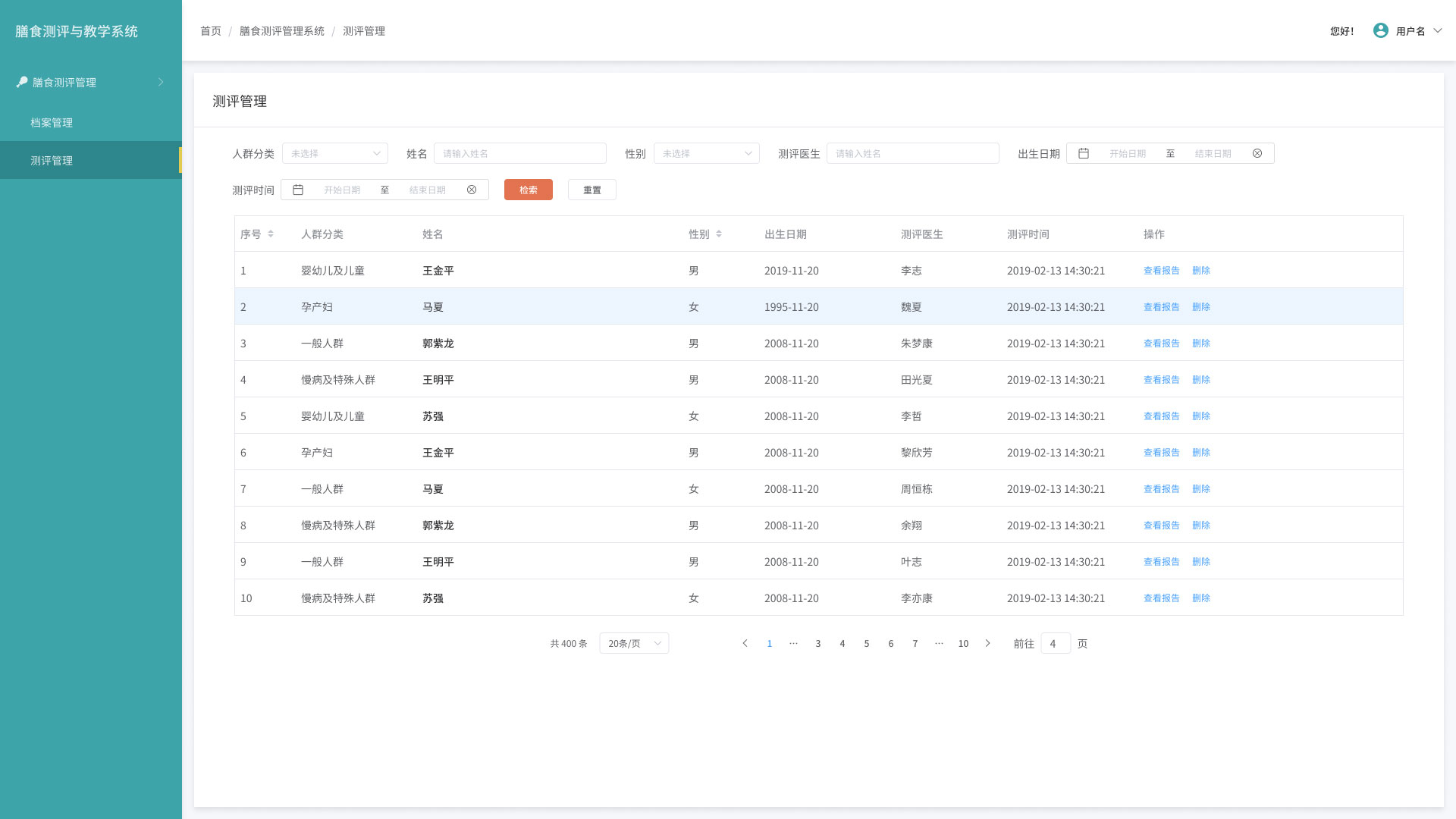Delete row 10 苏强

coord(1201,598)
